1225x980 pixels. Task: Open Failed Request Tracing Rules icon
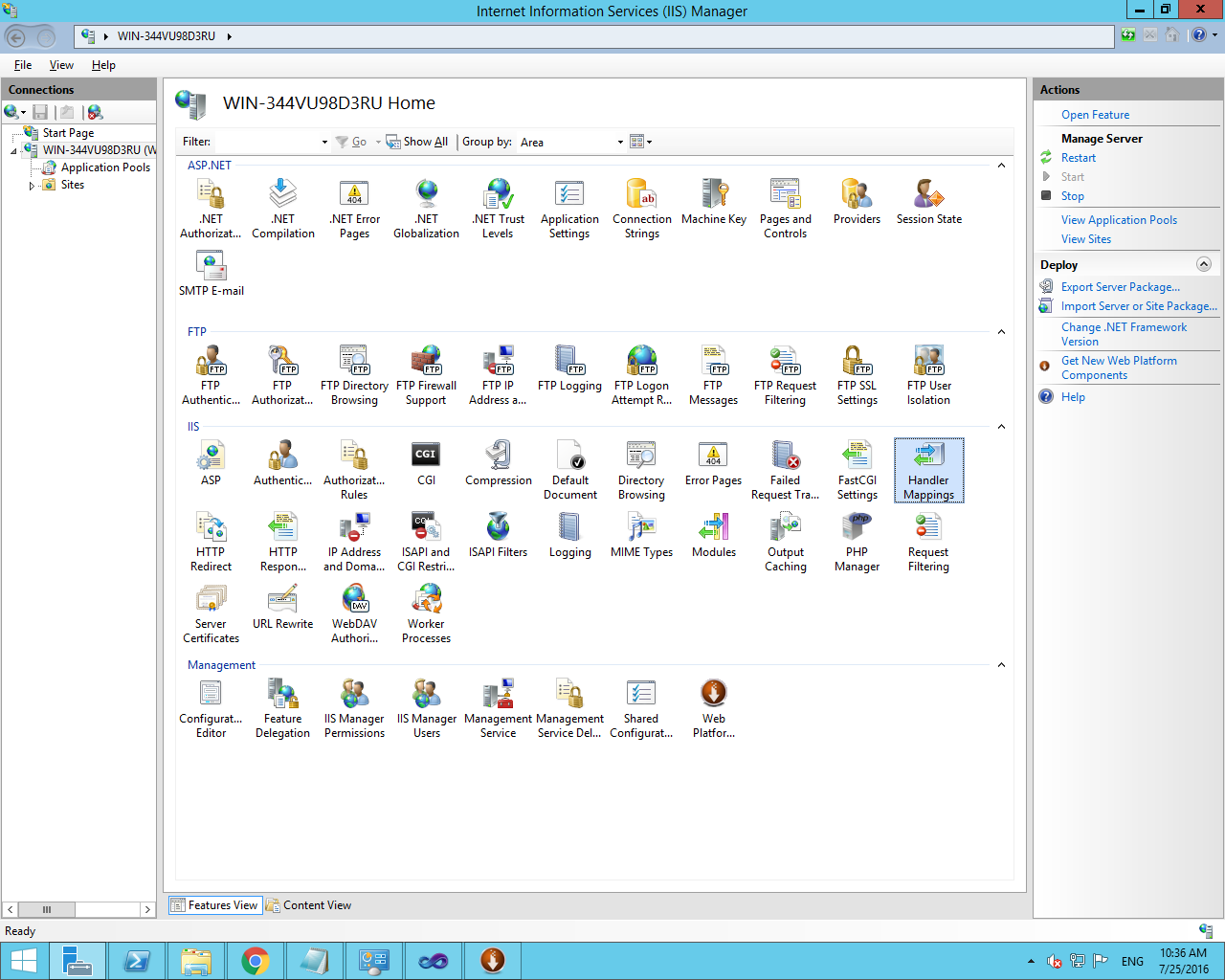[x=785, y=470]
